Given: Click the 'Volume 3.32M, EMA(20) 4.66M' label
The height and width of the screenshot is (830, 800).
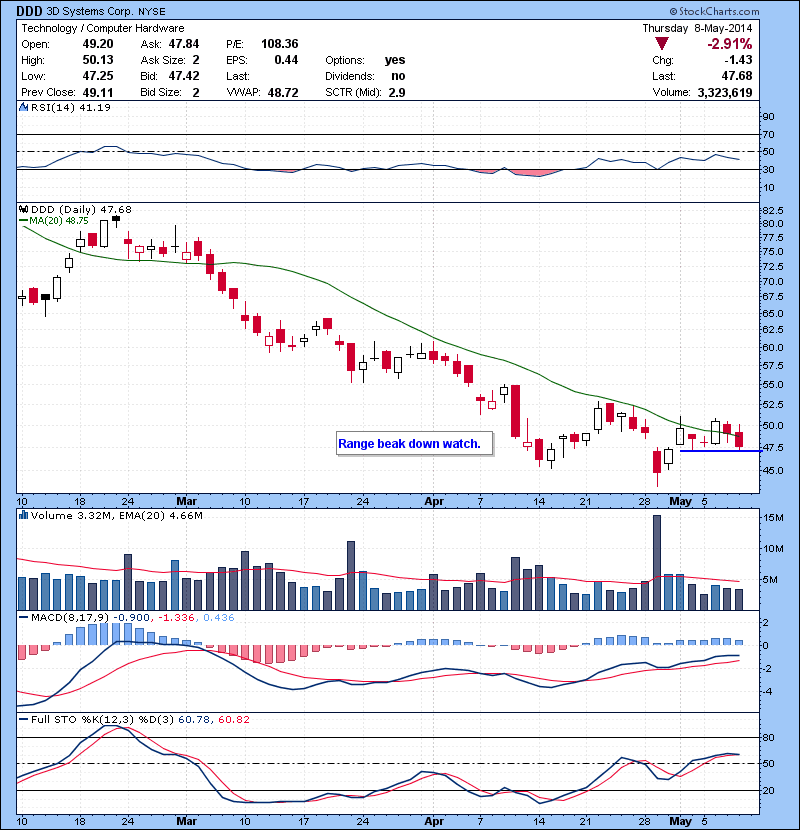Looking at the screenshot, I should click(116, 515).
